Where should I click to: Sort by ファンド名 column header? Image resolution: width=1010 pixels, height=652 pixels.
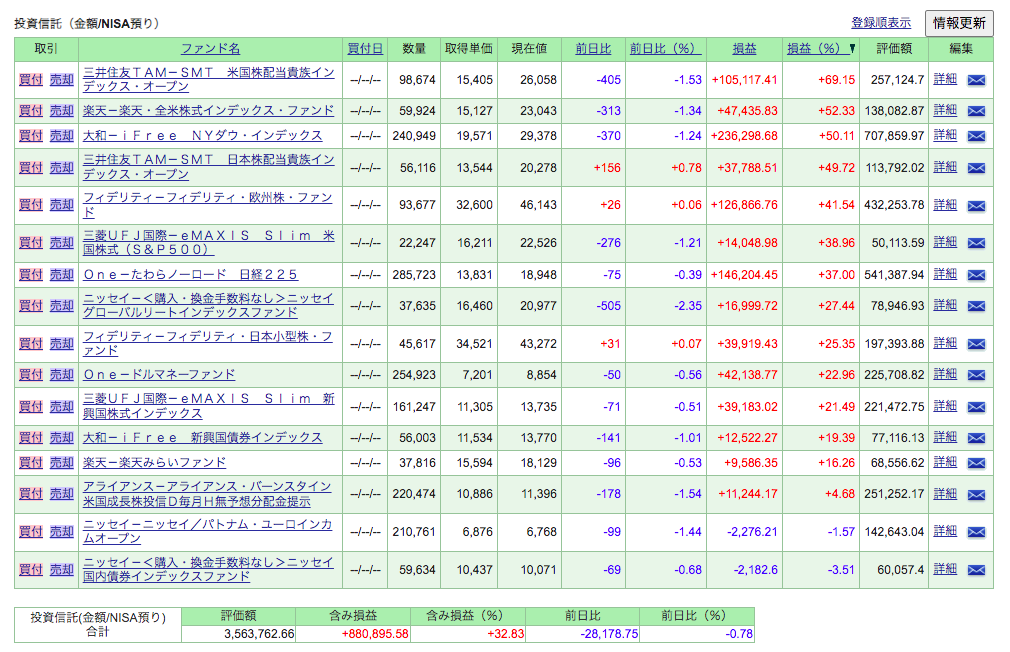(210, 48)
